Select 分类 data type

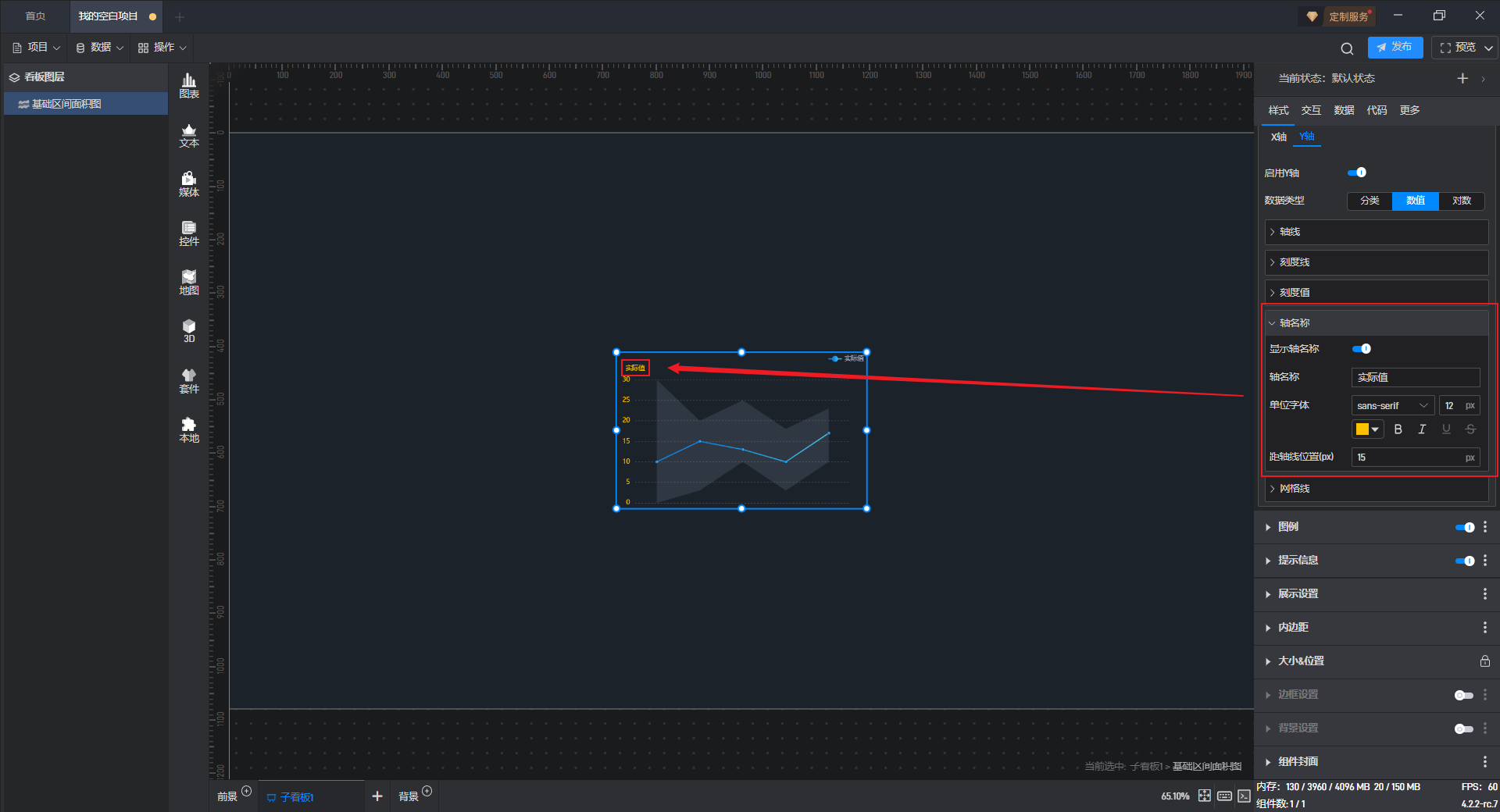click(1370, 201)
